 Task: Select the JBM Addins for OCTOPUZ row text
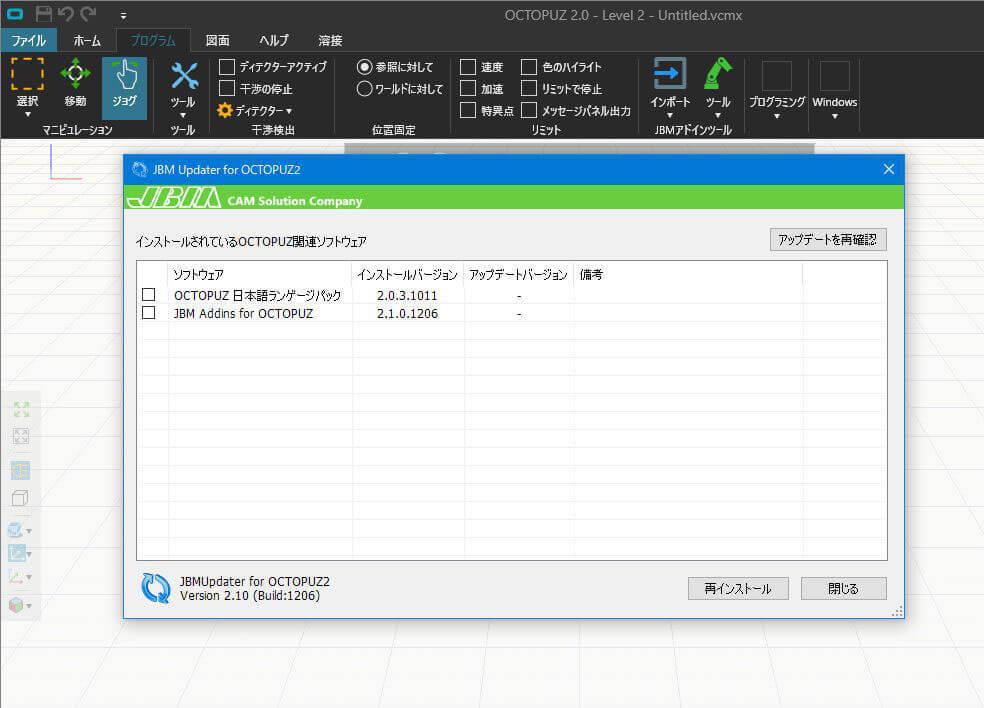(243, 313)
